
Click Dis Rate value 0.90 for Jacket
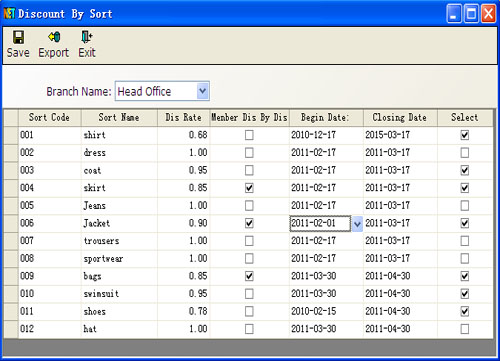coord(183,223)
